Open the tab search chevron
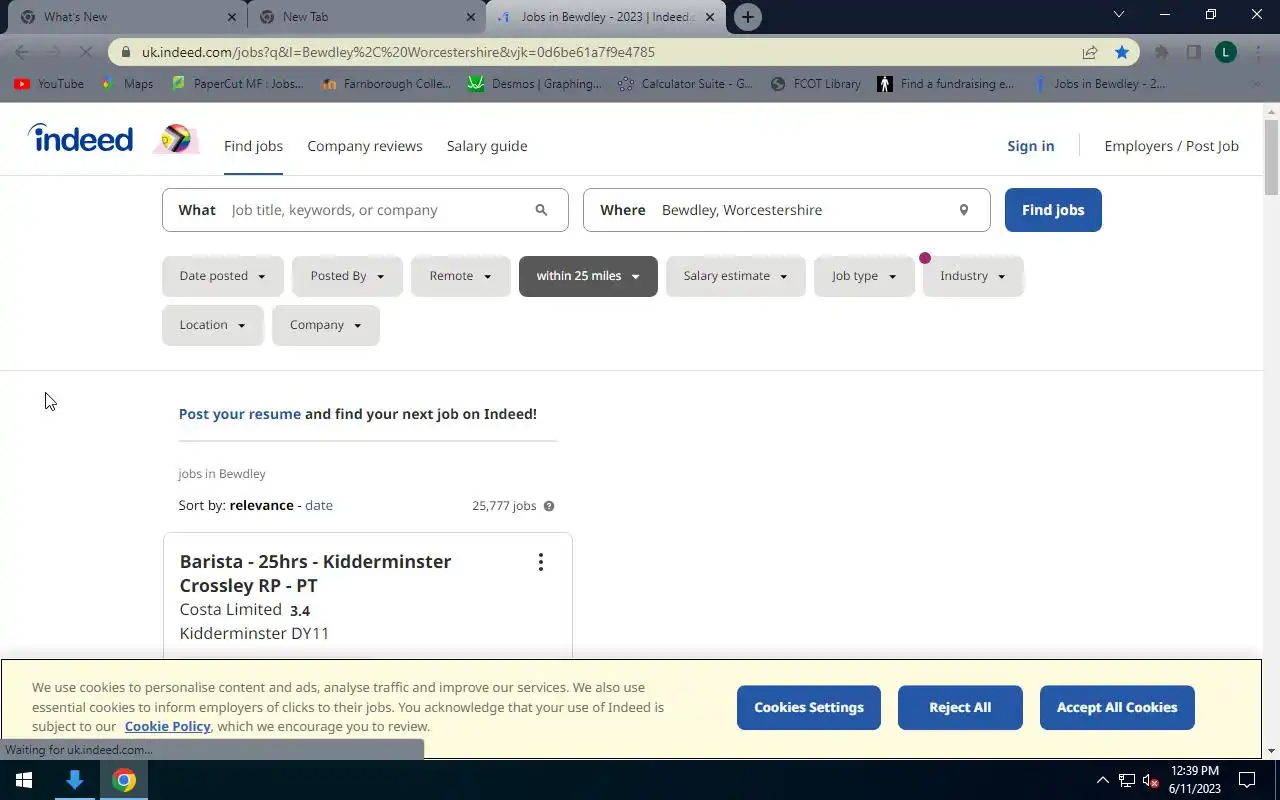 [1119, 14]
